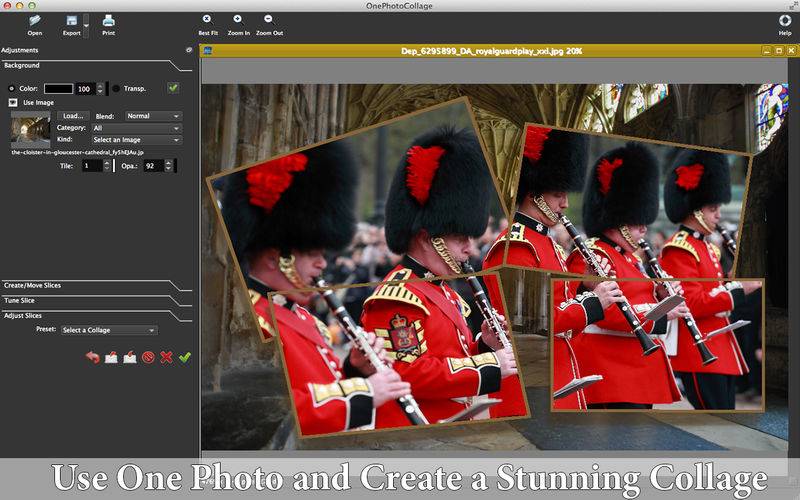Click the Tile value field showing 1
Viewport: 800px width, 500px height.
point(92,166)
